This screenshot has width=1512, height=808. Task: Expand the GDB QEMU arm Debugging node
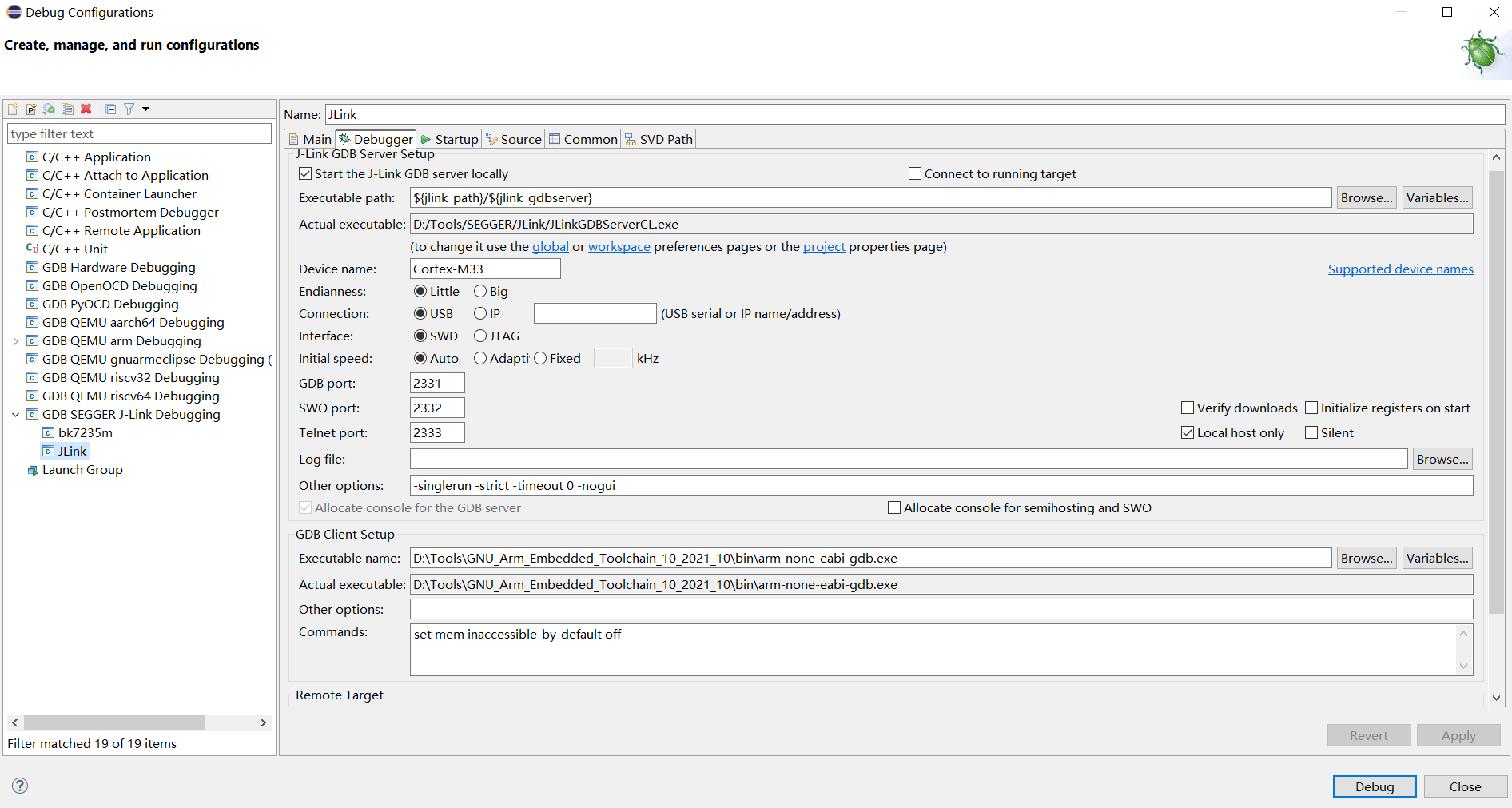16,341
